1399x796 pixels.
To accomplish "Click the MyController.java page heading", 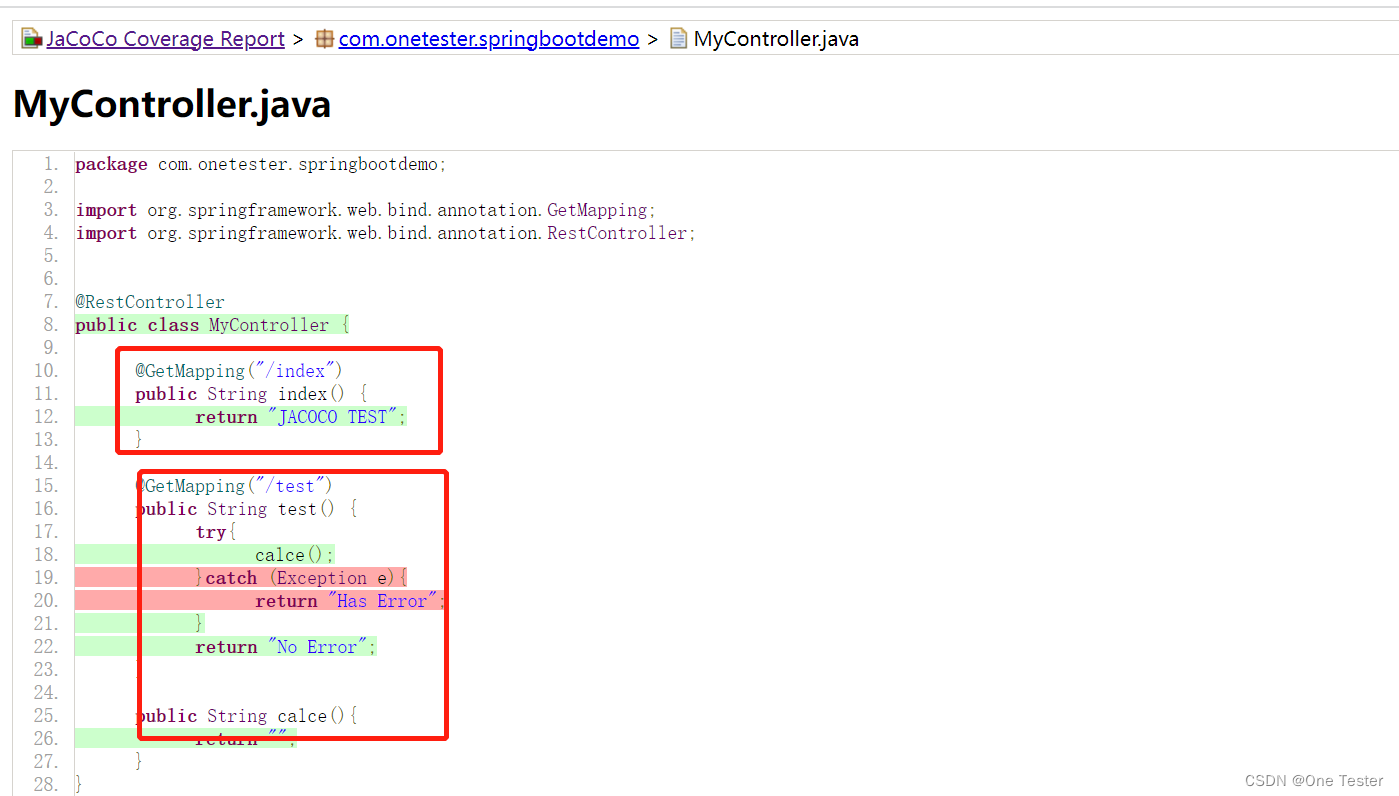I will point(172,104).
